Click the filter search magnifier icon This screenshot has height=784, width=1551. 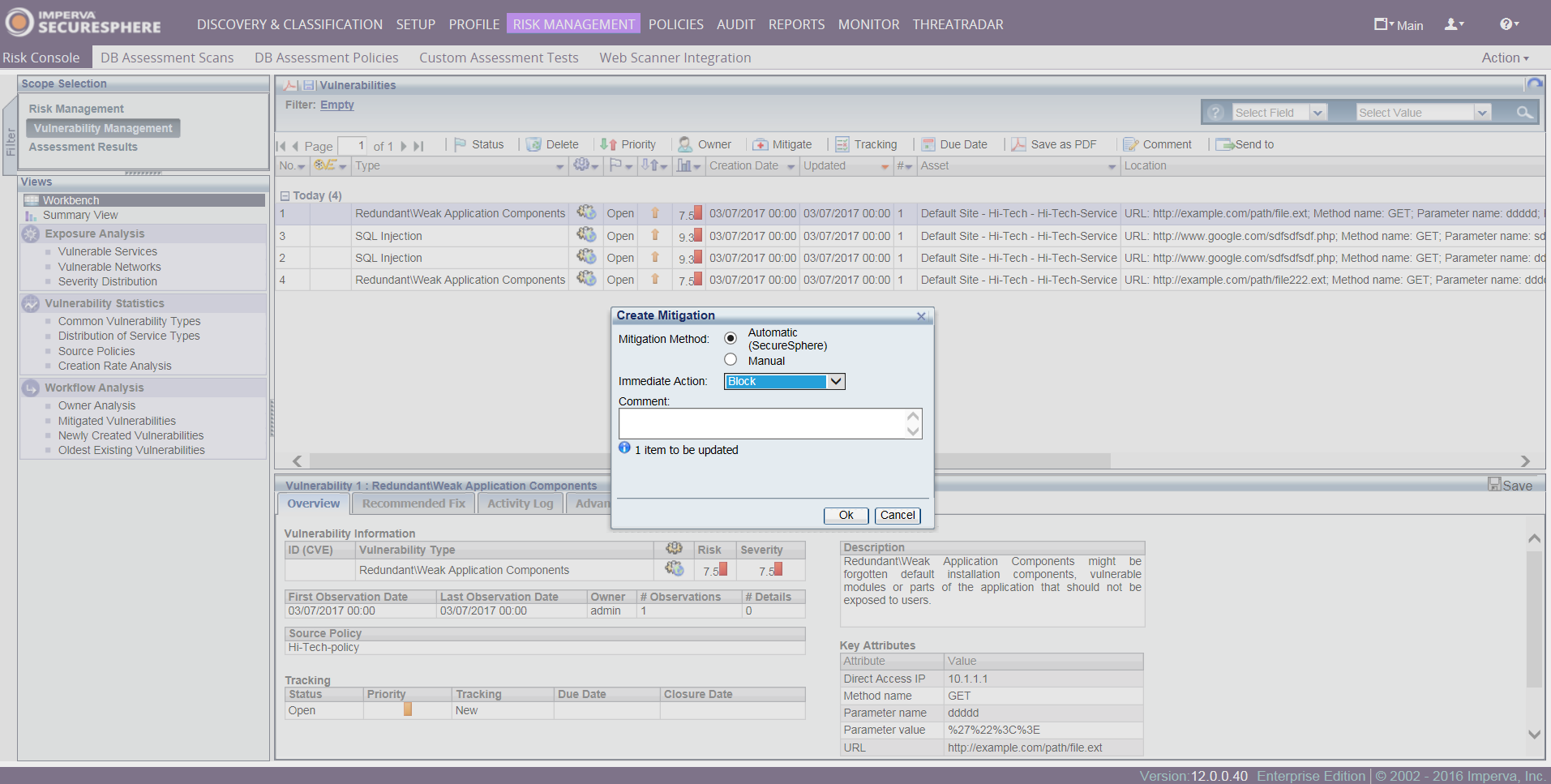click(1524, 113)
